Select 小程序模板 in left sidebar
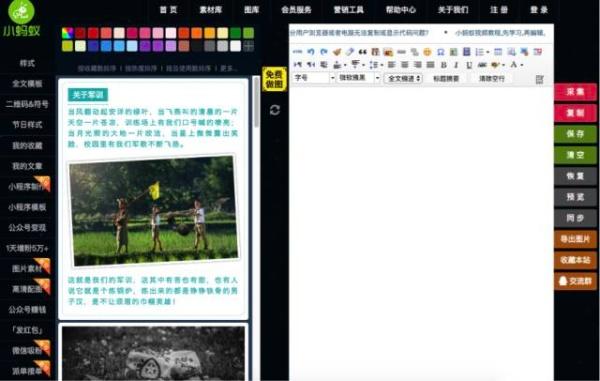This screenshot has width=600, height=381. [27, 208]
